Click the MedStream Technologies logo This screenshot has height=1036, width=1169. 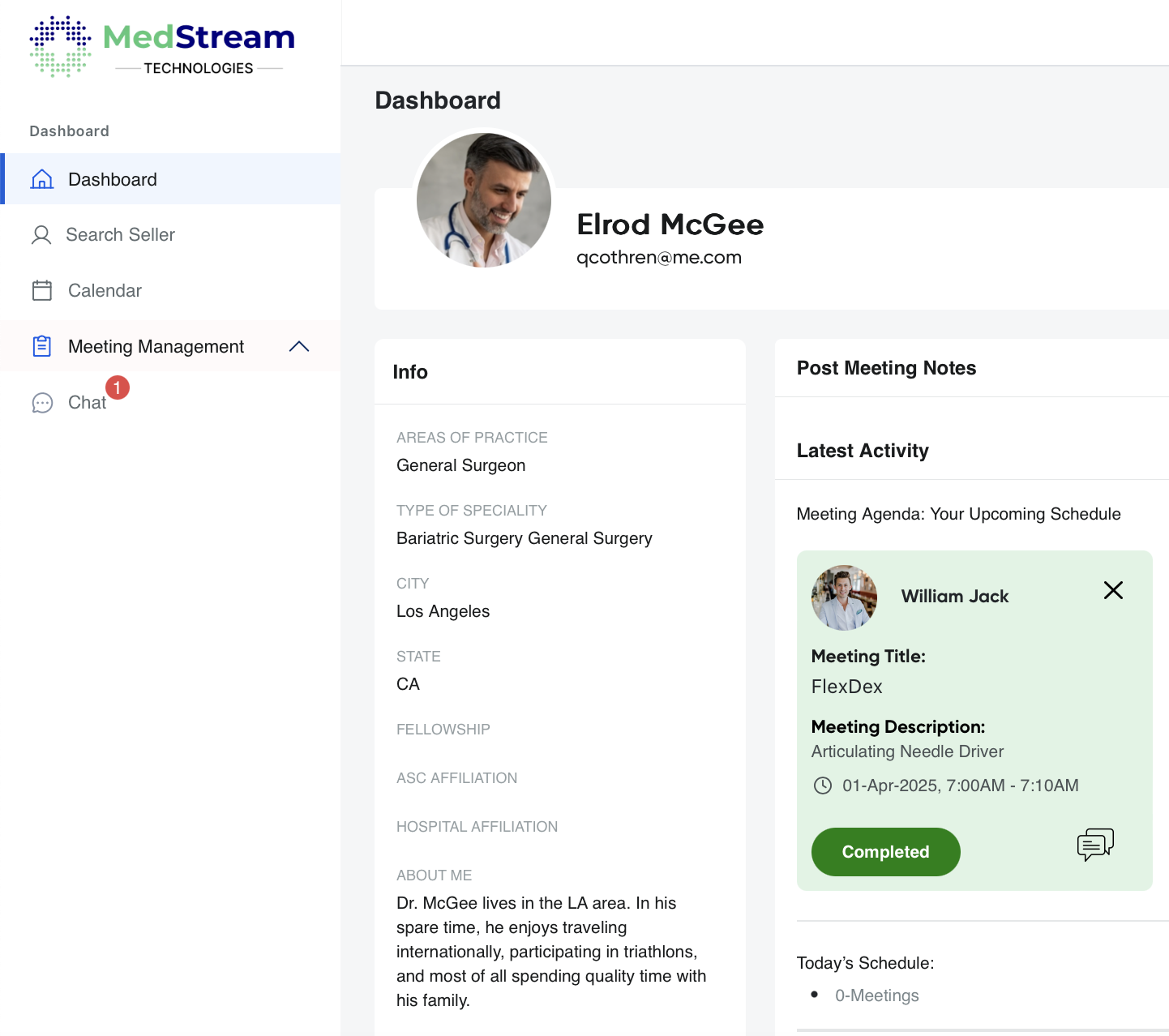coord(162,47)
